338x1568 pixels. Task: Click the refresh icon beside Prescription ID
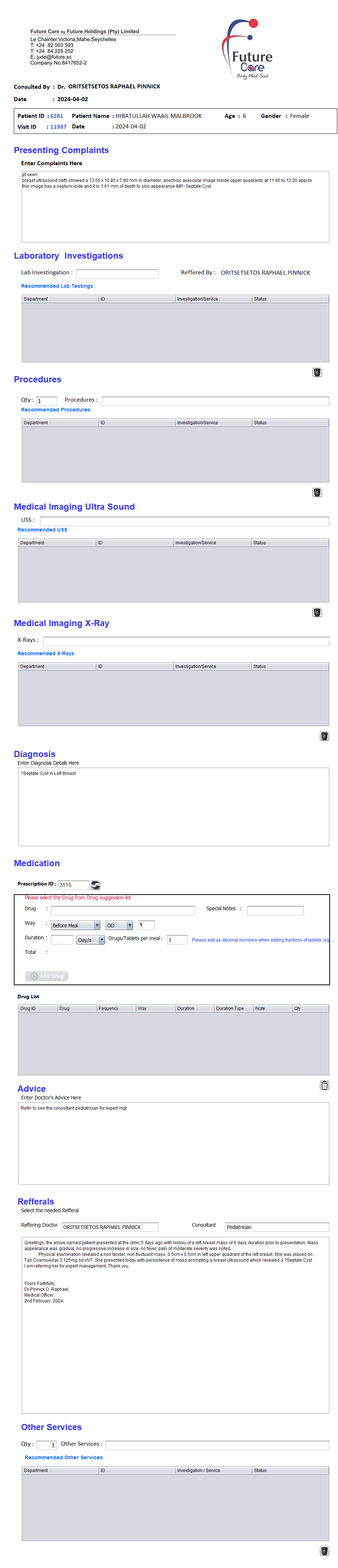(96, 884)
